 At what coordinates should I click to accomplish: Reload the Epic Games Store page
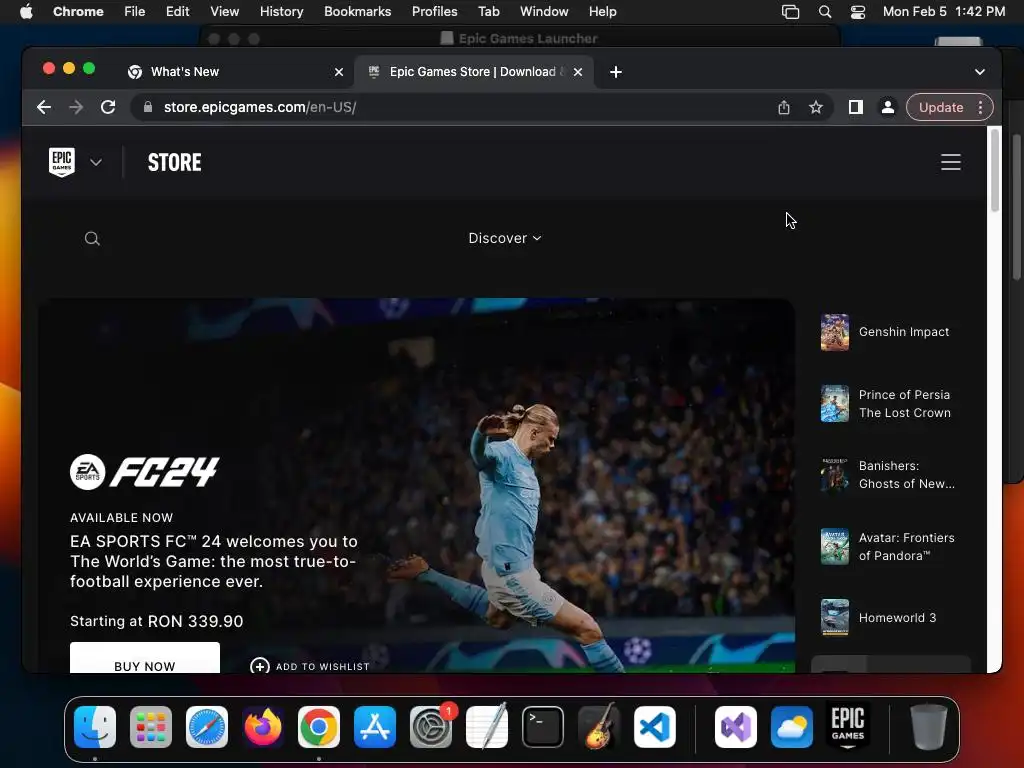coord(108,107)
